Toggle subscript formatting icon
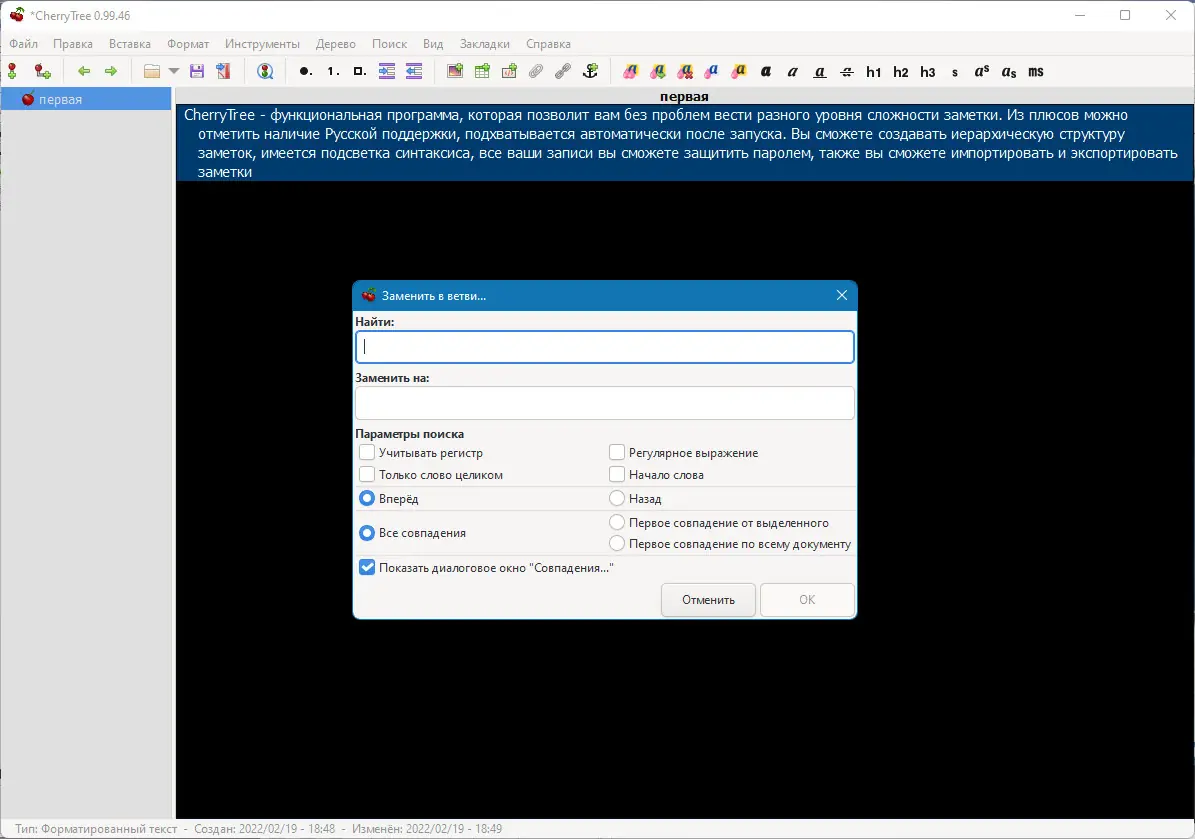This screenshot has height=839, width=1195. point(1009,72)
